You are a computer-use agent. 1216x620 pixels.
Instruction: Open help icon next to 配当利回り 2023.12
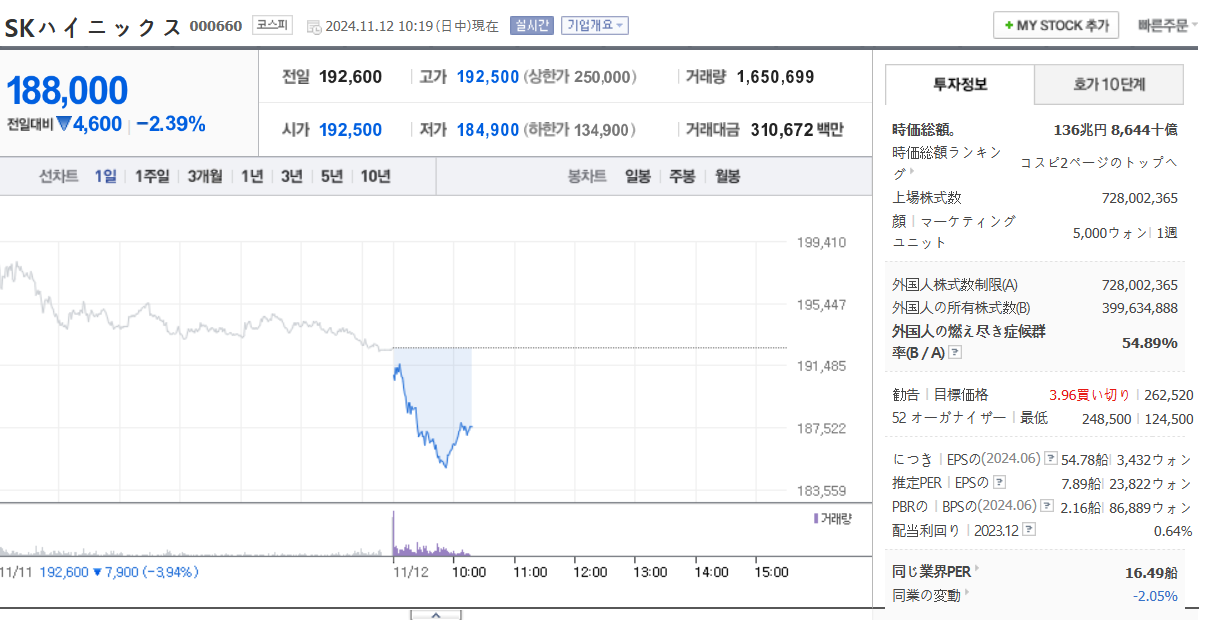[x=1029, y=530]
